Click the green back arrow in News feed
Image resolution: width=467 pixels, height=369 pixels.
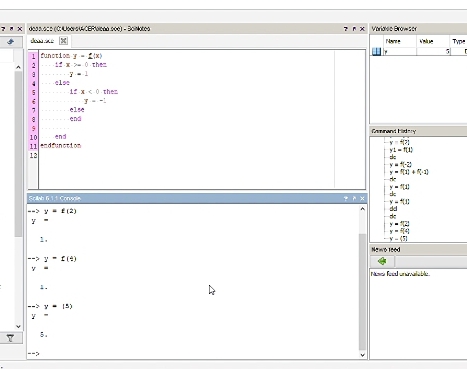coord(382,261)
